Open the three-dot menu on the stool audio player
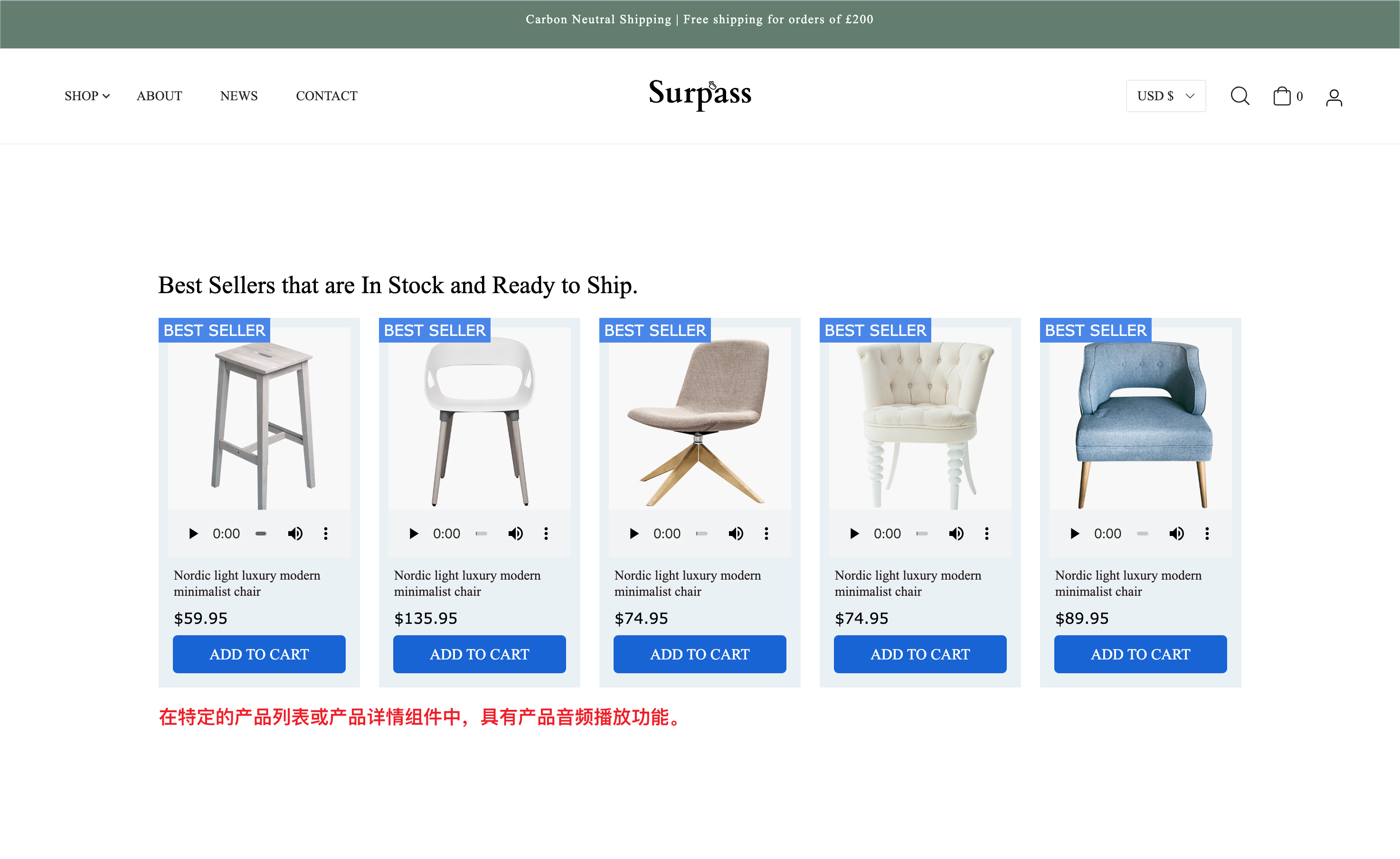1400x859 pixels. click(x=326, y=533)
